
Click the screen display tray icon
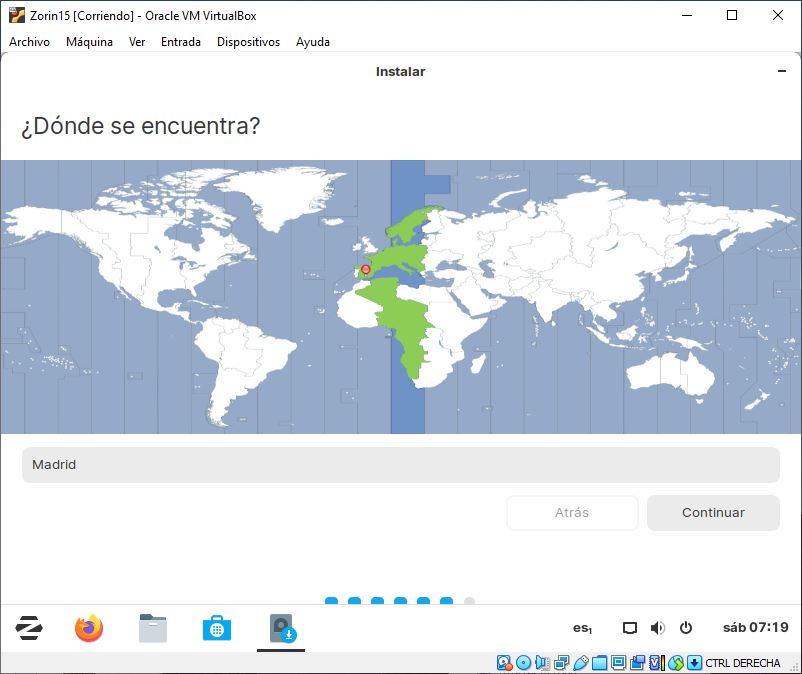[x=629, y=628]
